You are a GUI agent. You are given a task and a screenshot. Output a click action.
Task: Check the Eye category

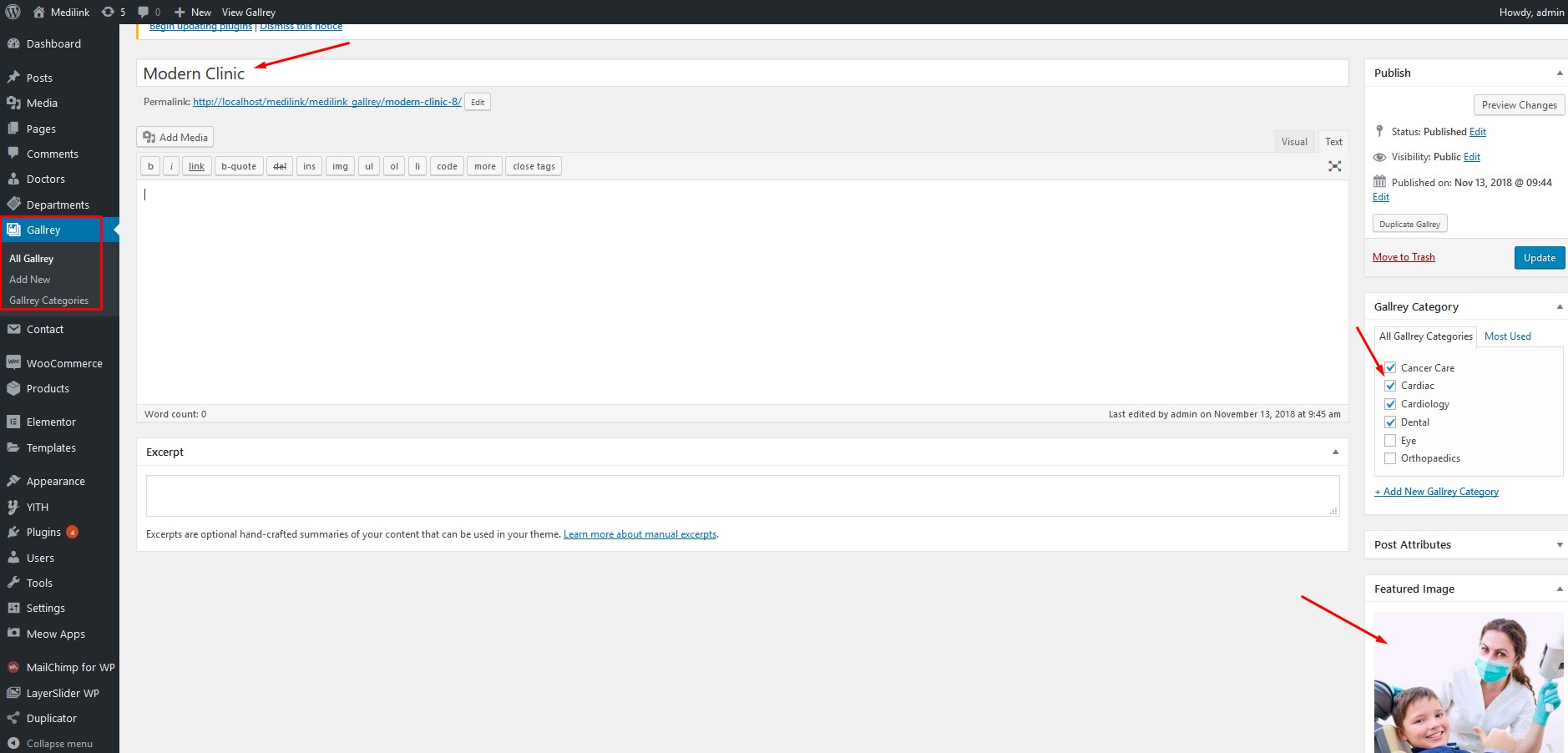[1390, 441]
